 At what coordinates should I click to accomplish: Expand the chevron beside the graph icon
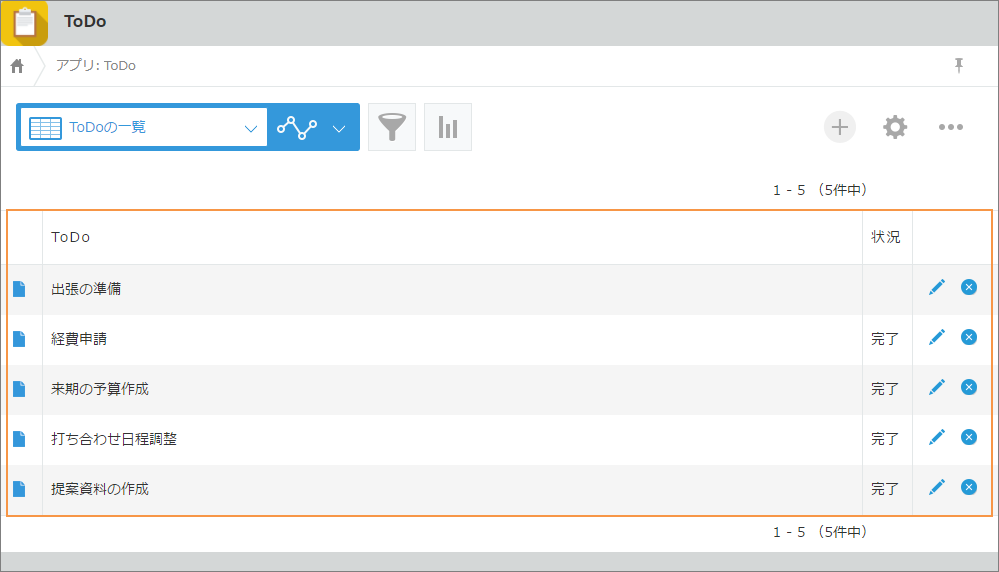[339, 128]
